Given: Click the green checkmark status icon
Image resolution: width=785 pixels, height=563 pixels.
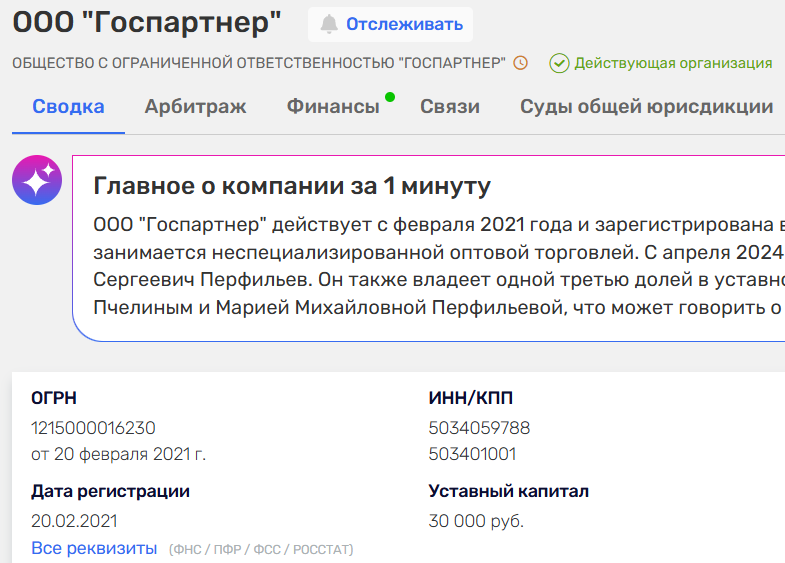Looking at the screenshot, I should [559, 64].
